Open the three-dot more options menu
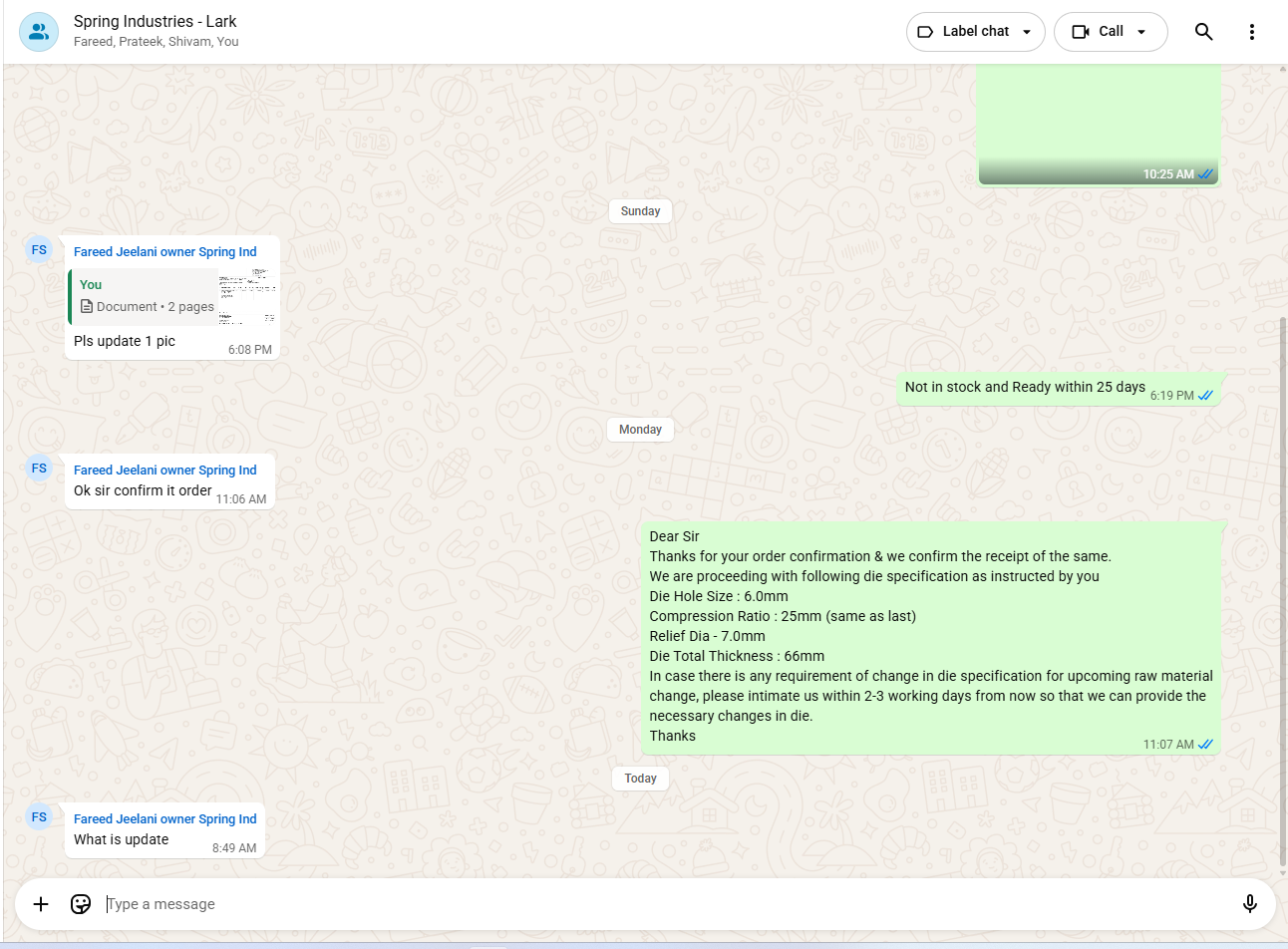This screenshot has width=1288, height=949. [x=1251, y=32]
